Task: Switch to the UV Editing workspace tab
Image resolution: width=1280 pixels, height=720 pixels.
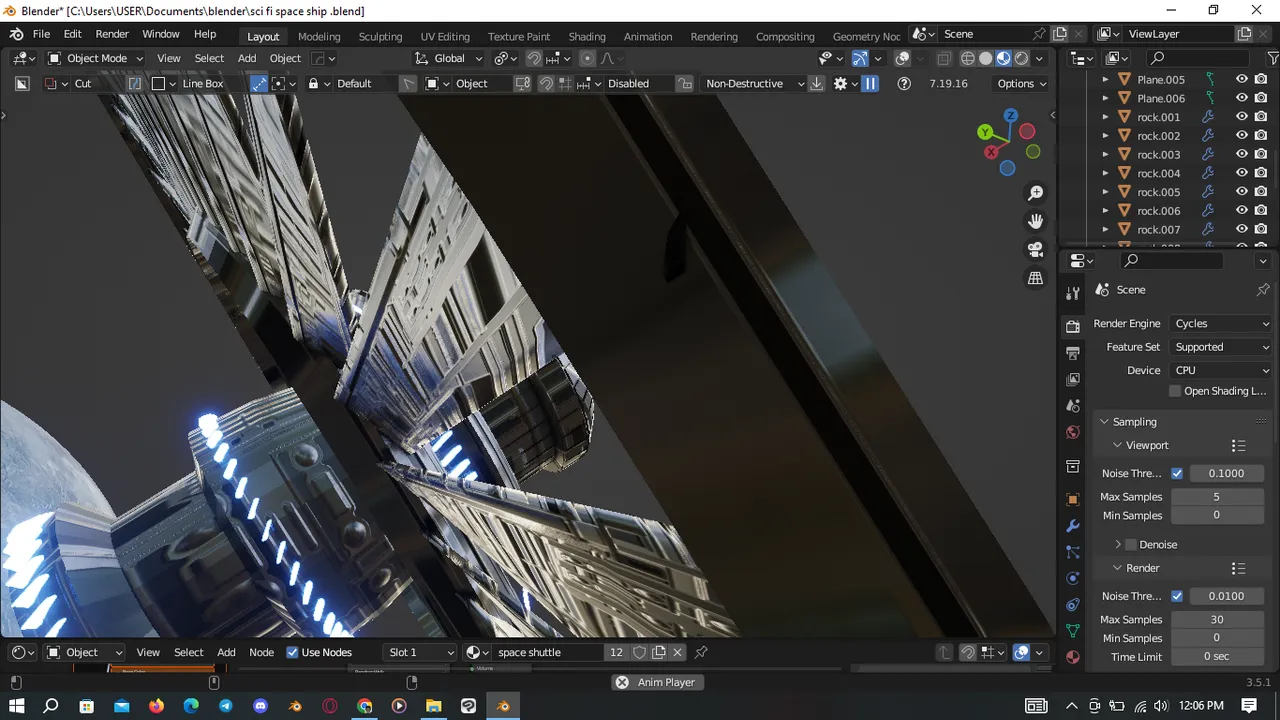Action: point(445,37)
